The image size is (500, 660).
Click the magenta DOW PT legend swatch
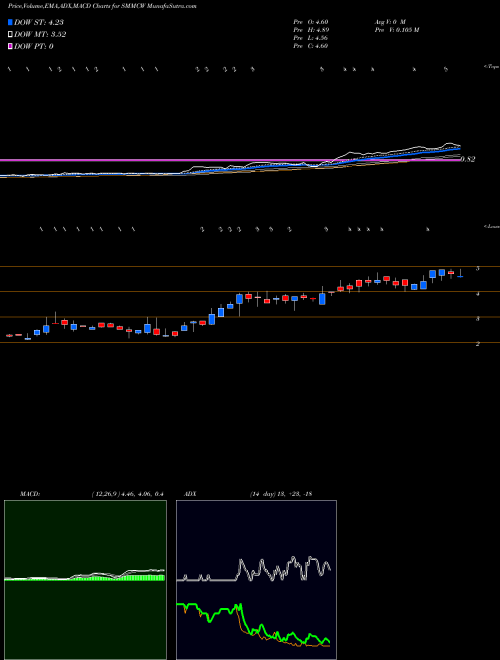pyautogui.click(x=10, y=46)
